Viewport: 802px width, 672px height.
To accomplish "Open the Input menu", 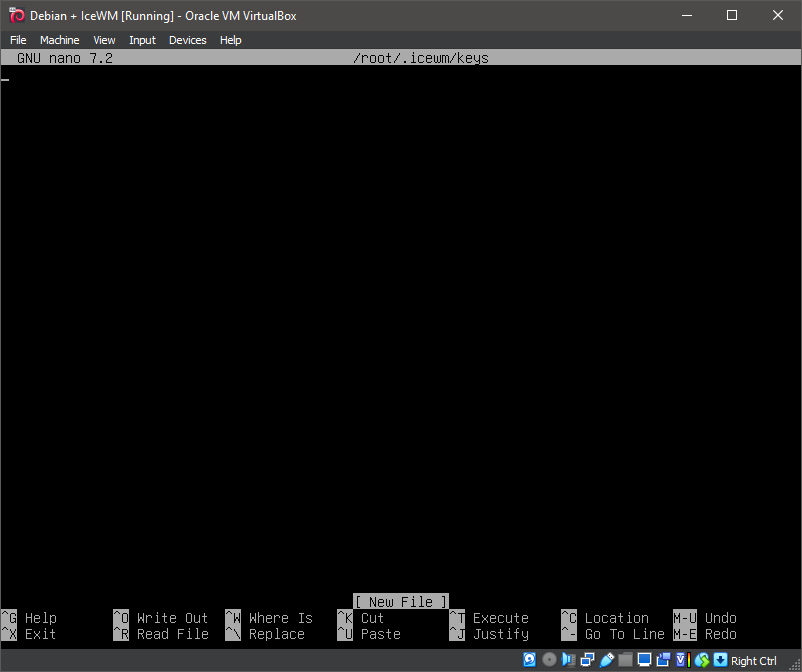I will [x=142, y=40].
